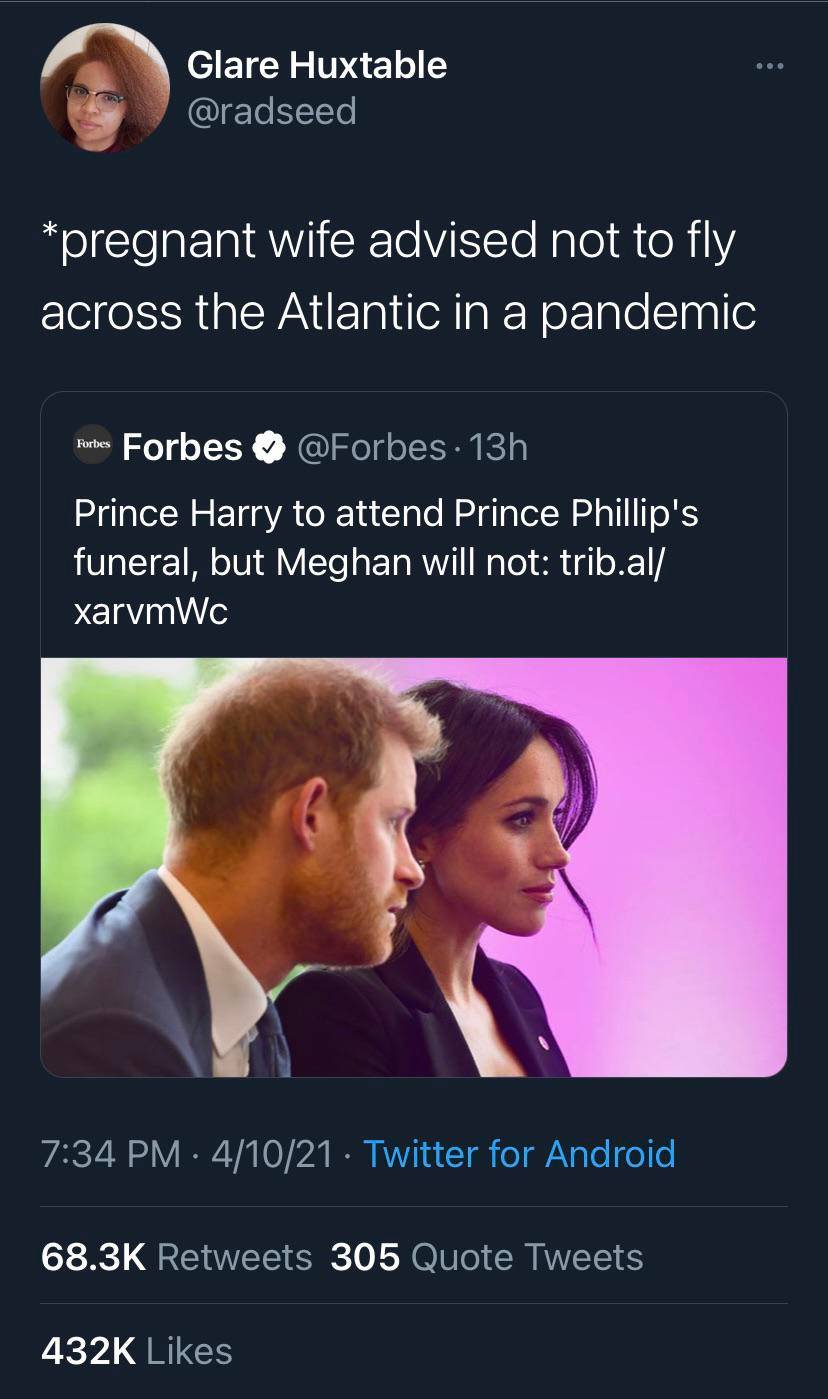View the 68.3K Retweets list
Image resolution: width=828 pixels, height=1399 pixels.
click(176, 1256)
